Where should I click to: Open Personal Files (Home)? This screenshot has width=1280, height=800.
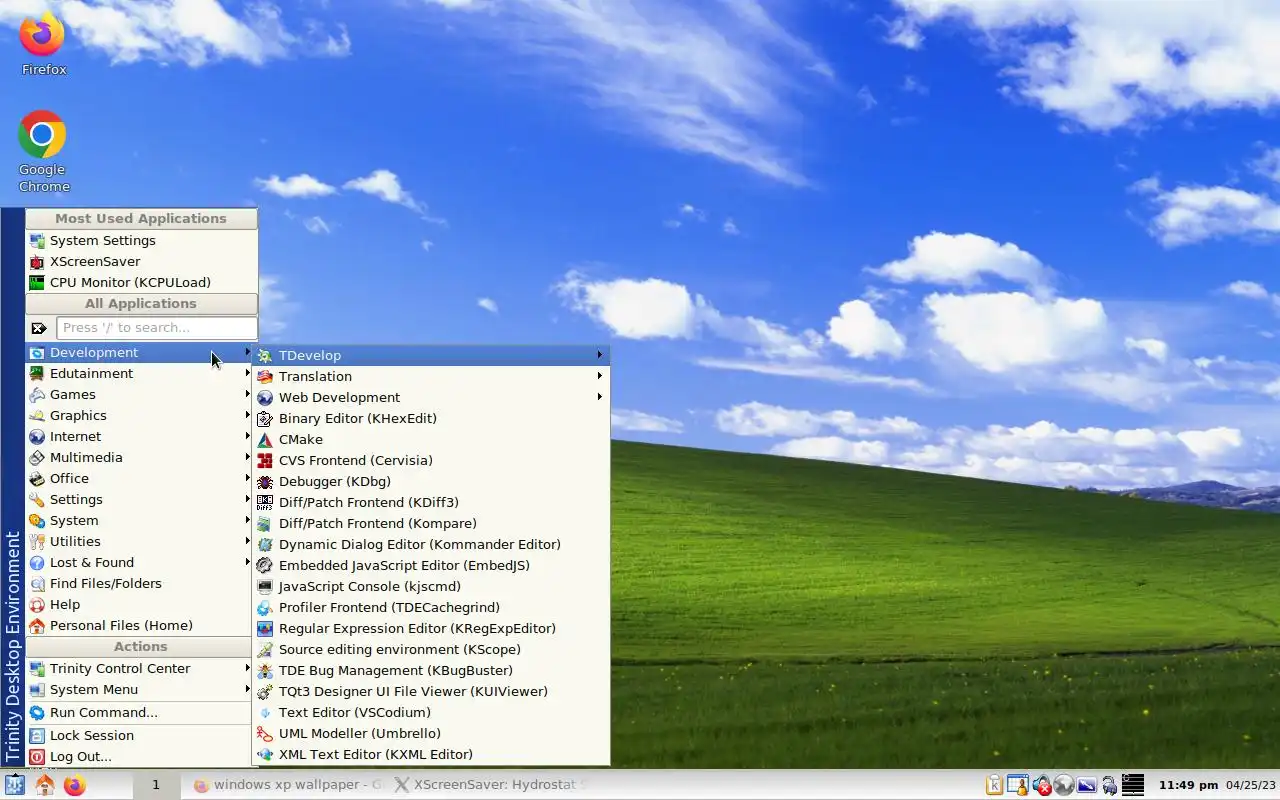click(x=139, y=625)
